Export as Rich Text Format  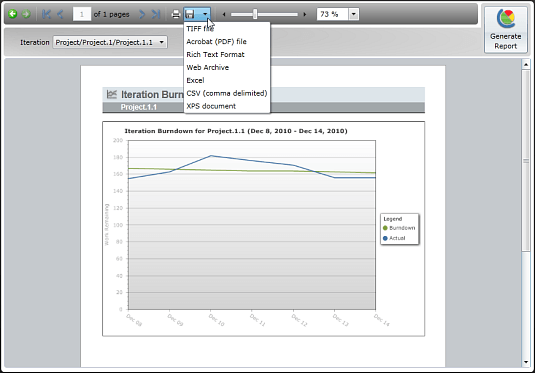coord(227,55)
